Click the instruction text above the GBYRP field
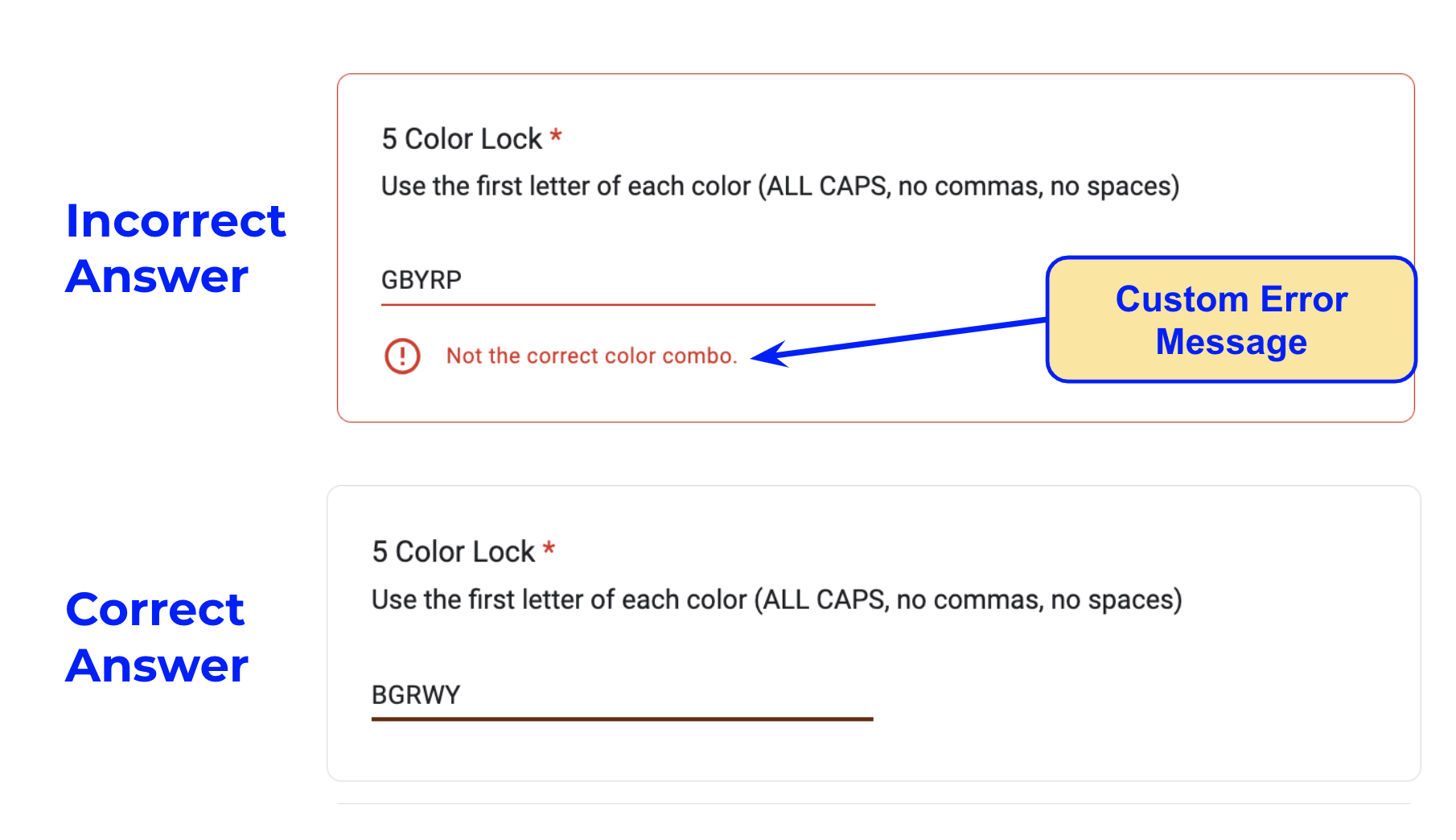Image resolution: width=1456 pixels, height=840 pixels. click(x=779, y=187)
